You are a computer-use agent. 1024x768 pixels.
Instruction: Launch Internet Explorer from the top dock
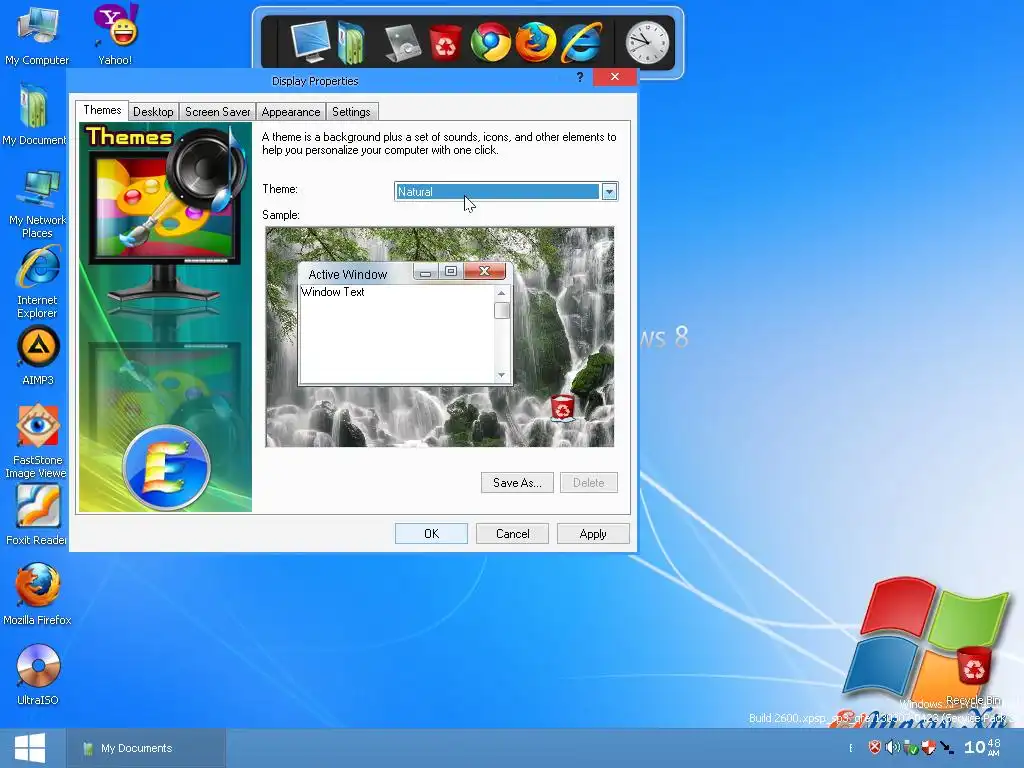[x=581, y=42]
